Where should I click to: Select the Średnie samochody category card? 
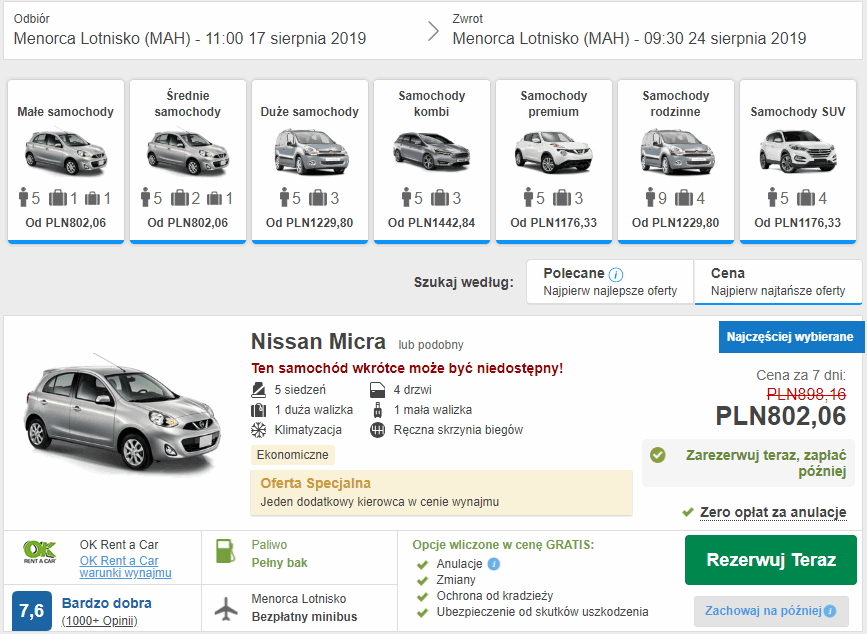187,161
